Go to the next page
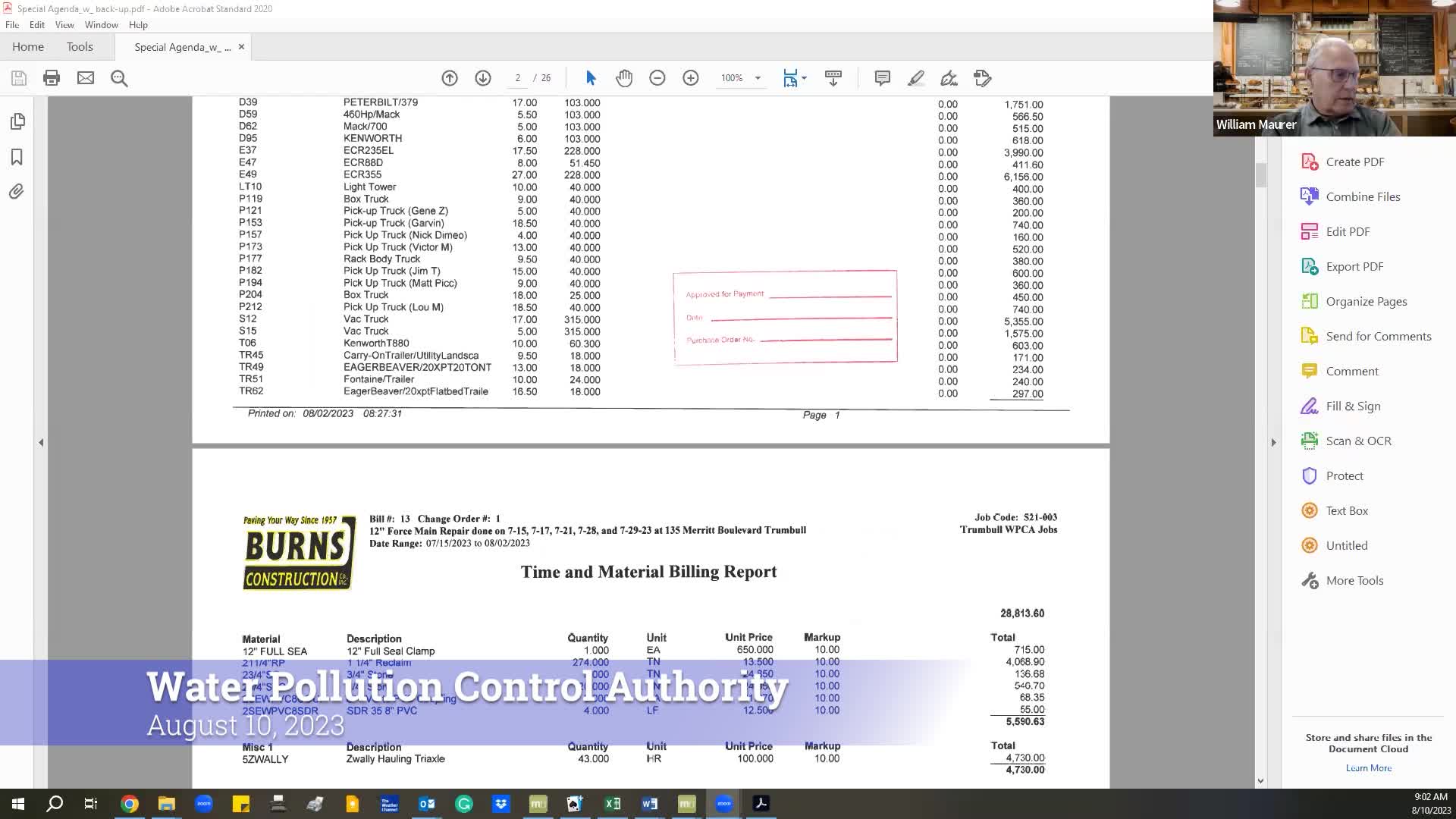 482,78
